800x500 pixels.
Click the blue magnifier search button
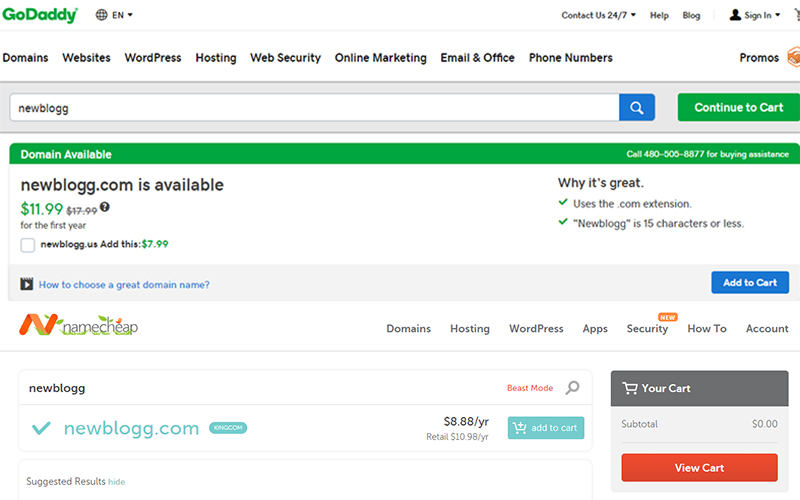coord(637,108)
